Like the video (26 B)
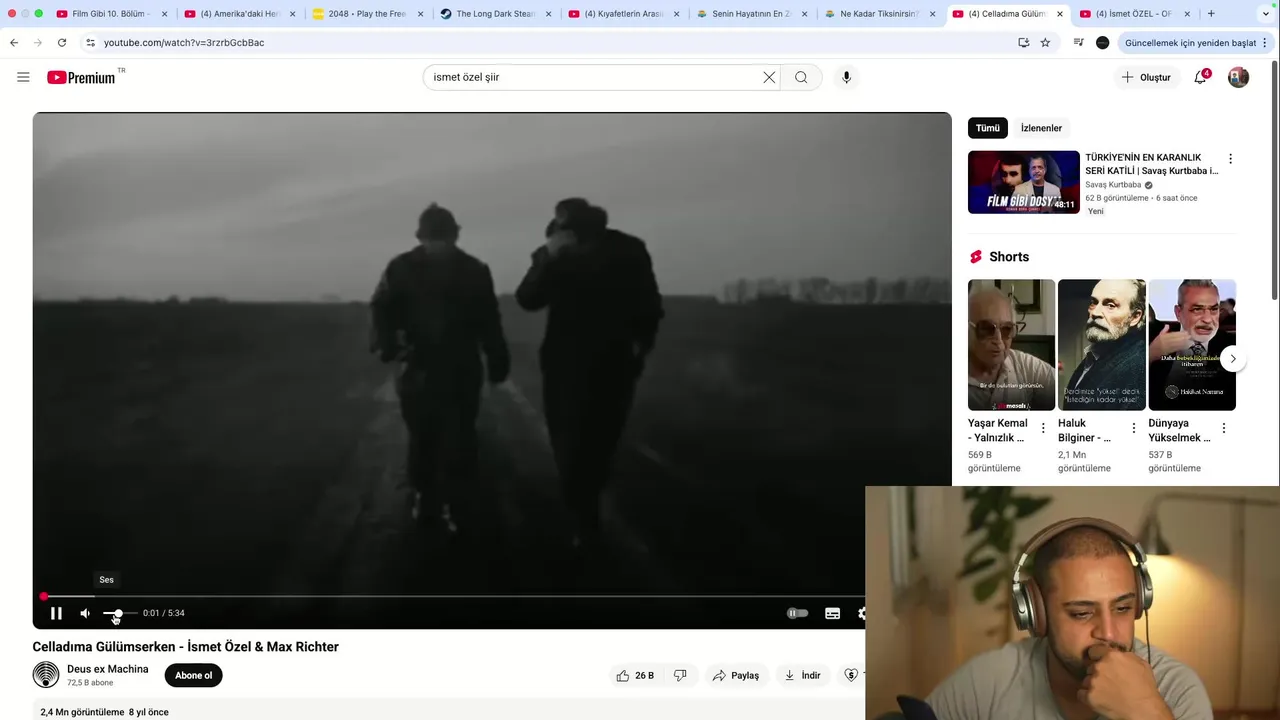This screenshot has width=1280, height=720. coord(635,675)
